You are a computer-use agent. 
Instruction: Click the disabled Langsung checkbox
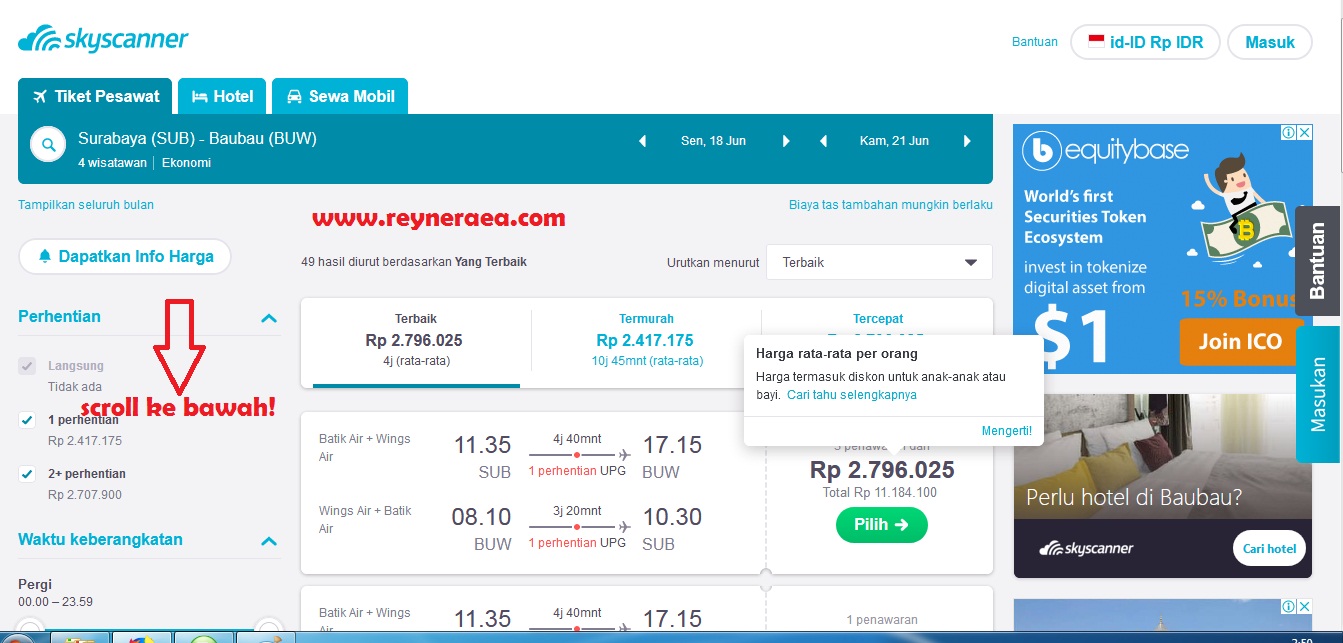click(x=27, y=366)
